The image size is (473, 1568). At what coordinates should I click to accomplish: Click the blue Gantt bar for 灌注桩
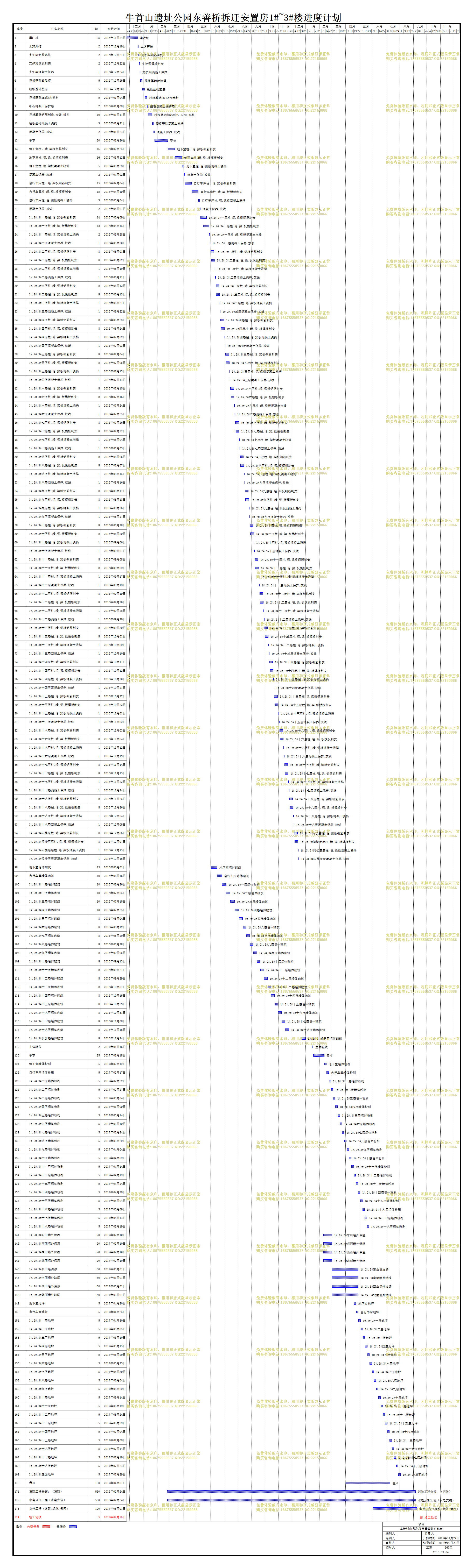tap(132, 38)
